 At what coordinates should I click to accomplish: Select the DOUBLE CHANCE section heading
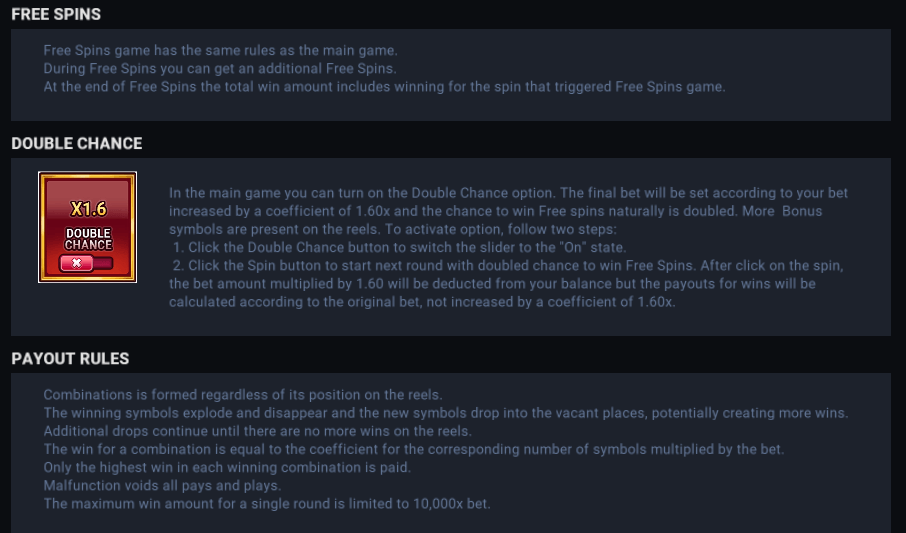click(77, 143)
